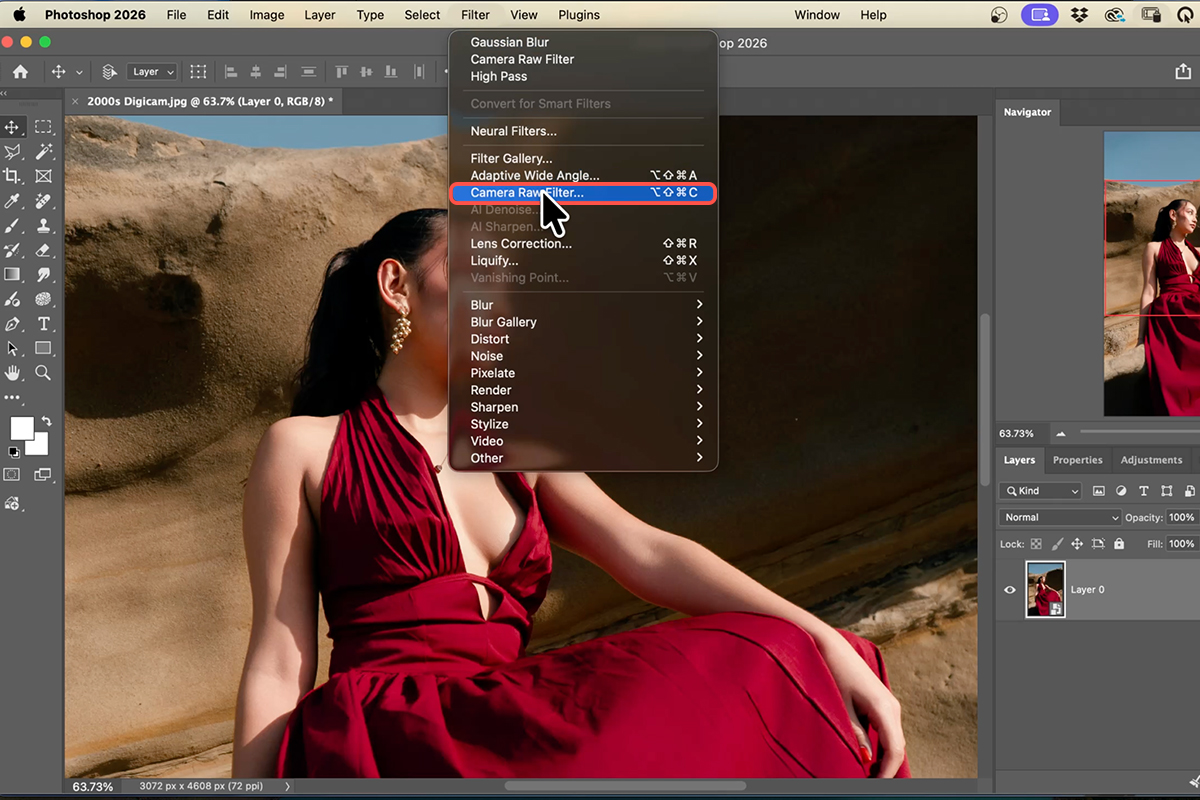Image resolution: width=1200 pixels, height=800 pixels.
Task: Switch to the Properties tab
Action: (1078, 460)
